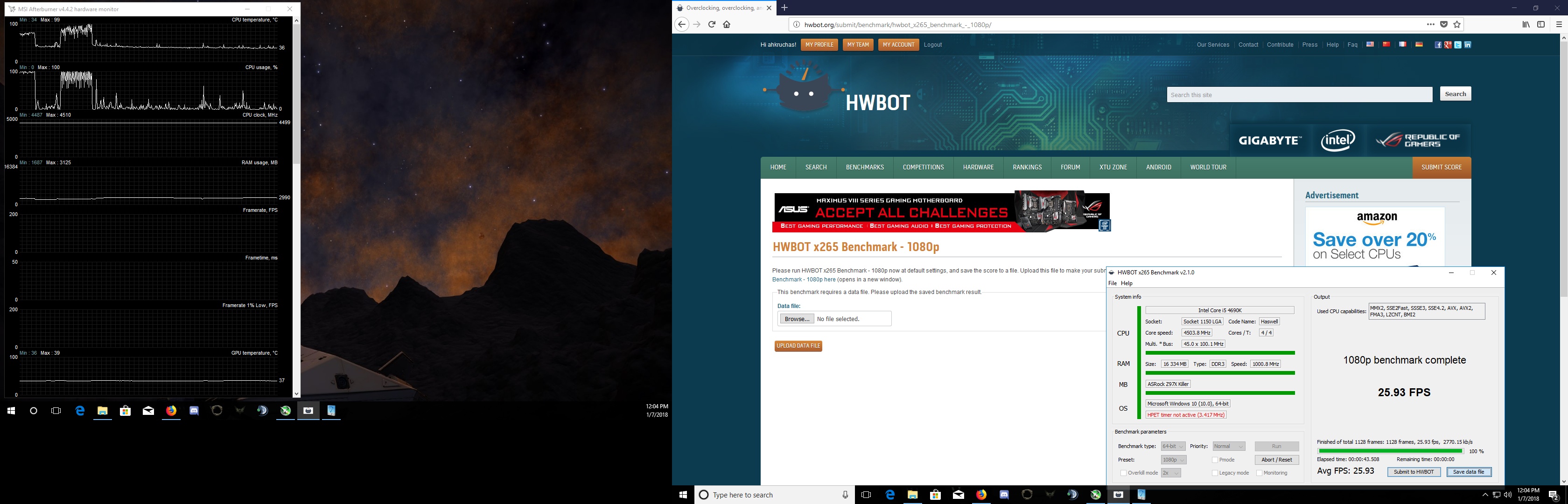Open a new browser tab
Screen dimensions: 1568x504
[x=784, y=8]
